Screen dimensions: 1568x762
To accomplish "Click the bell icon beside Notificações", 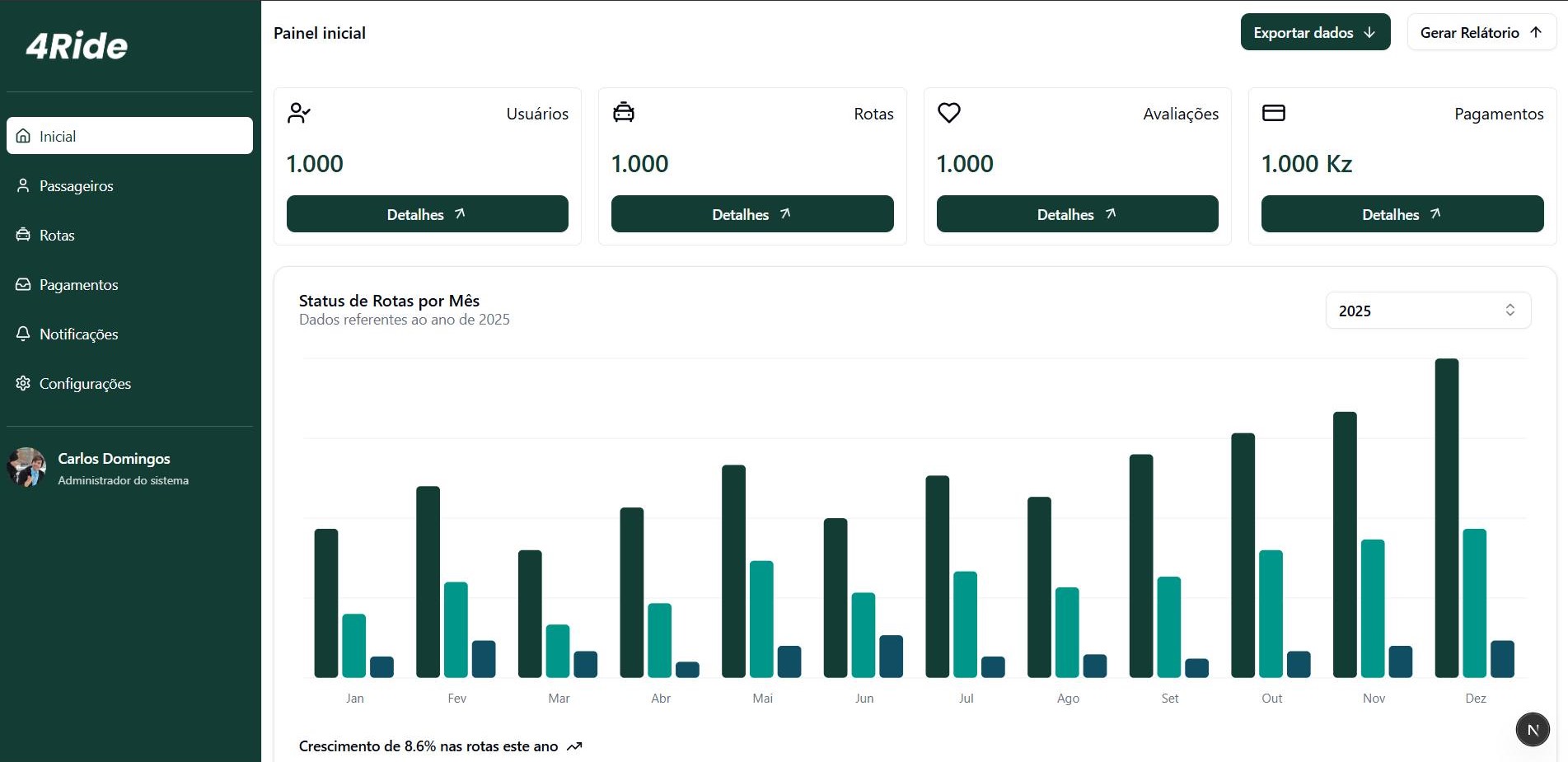I will click(23, 334).
